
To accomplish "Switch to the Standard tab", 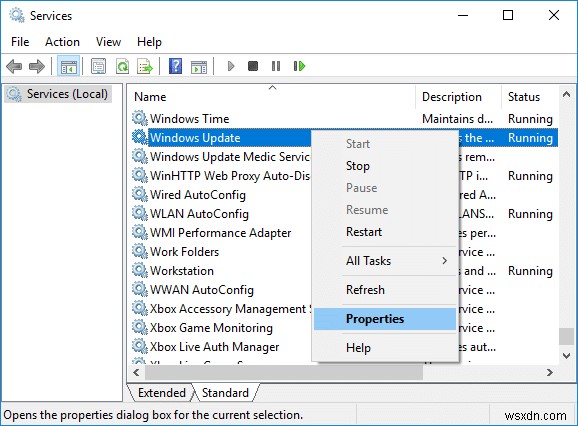I will (x=225, y=393).
